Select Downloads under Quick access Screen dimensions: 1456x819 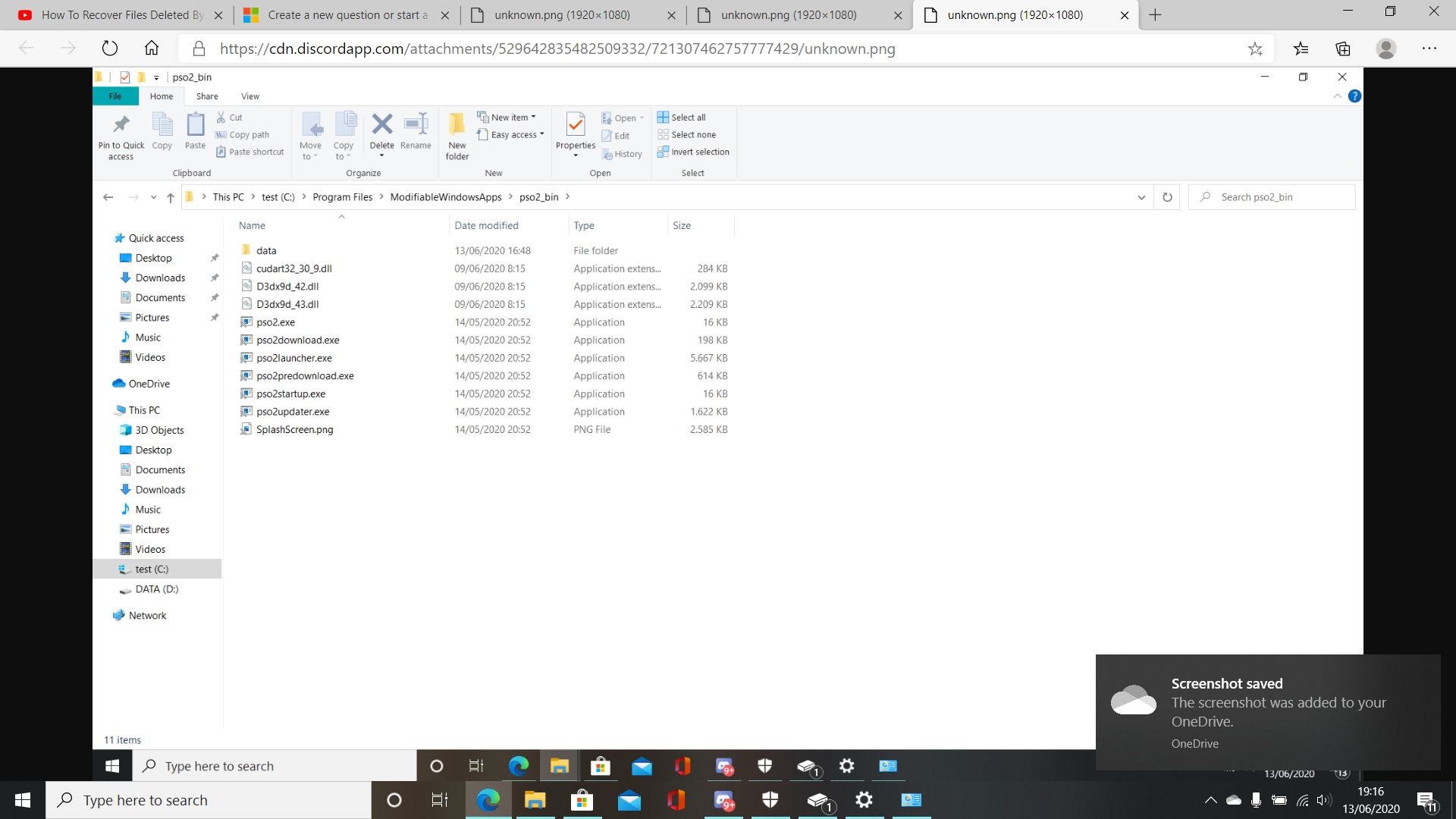(x=160, y=278)
